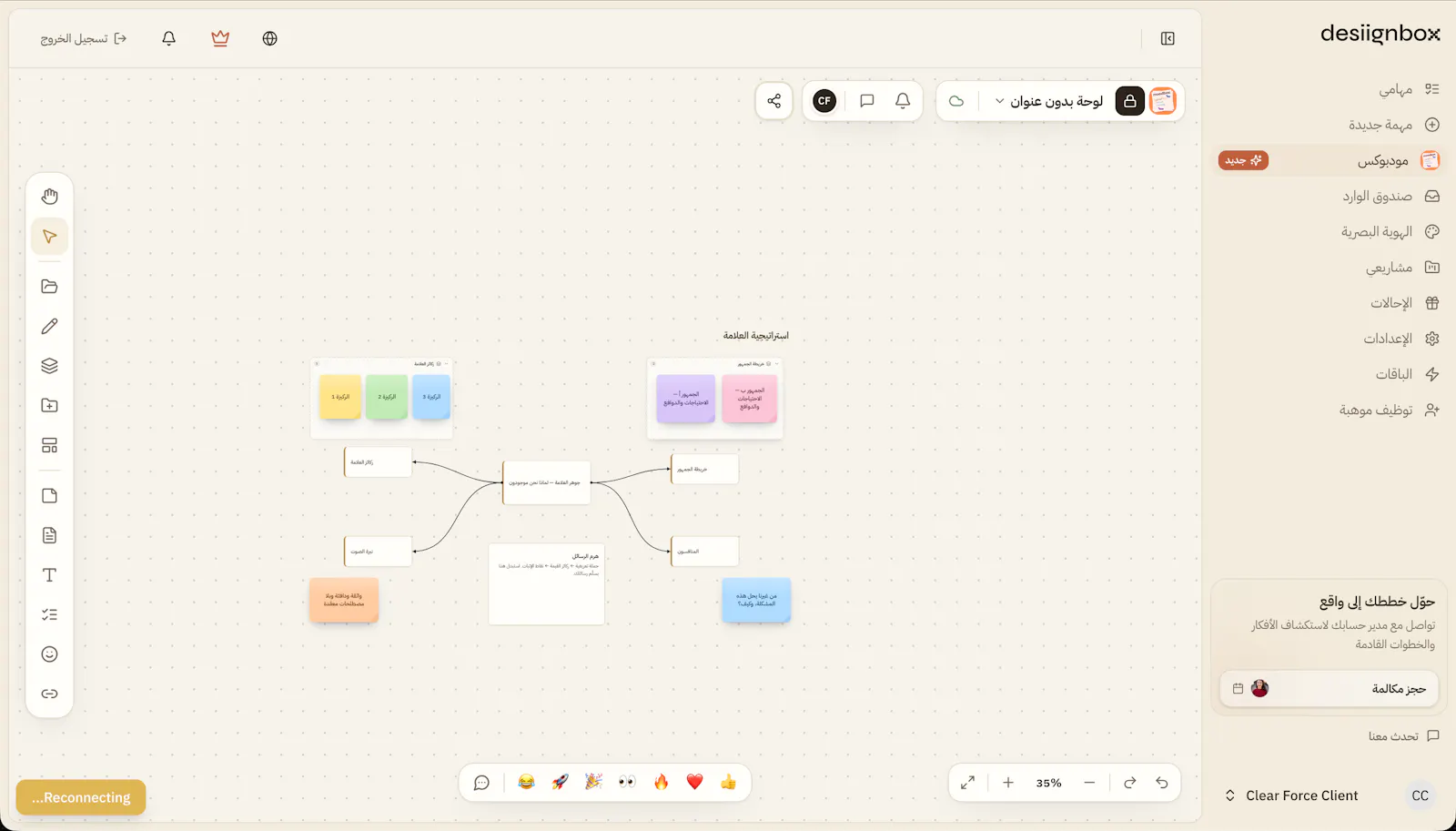Screen dimensions: 1456x831
Task: Open the emoji sticker tool
Action: pyautogui.click(x=49, y=654)
